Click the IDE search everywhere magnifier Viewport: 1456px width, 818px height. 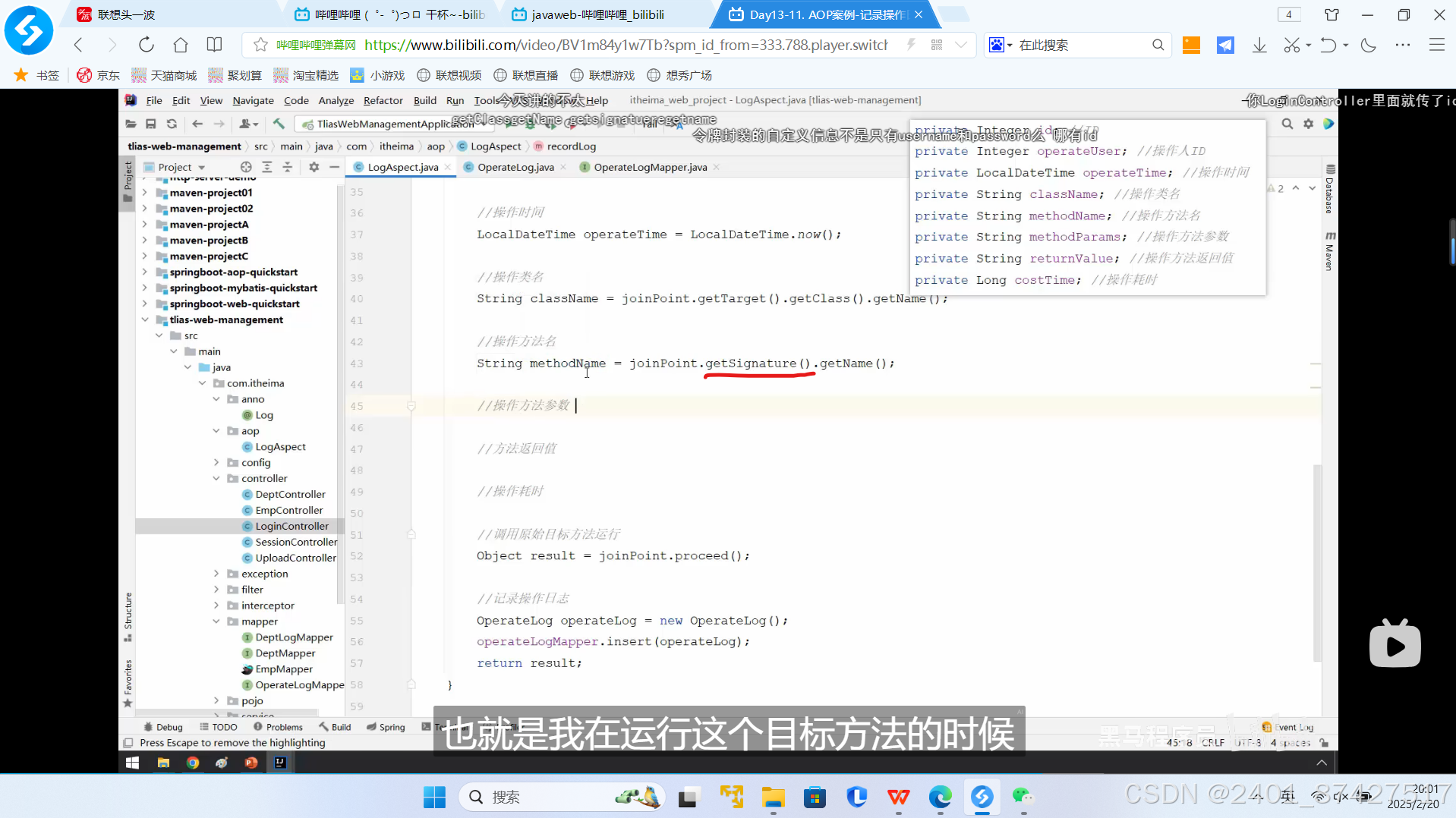tap(1287, 124)
